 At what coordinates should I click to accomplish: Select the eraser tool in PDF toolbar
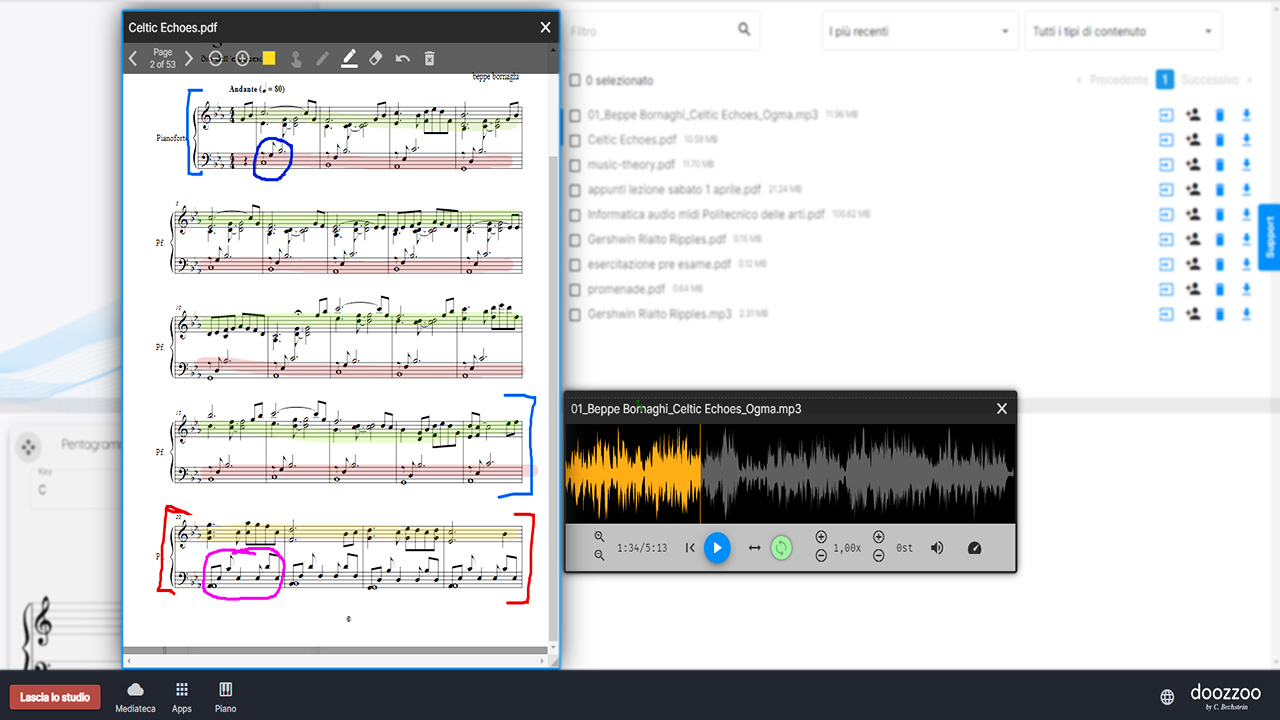click(376, 59)
